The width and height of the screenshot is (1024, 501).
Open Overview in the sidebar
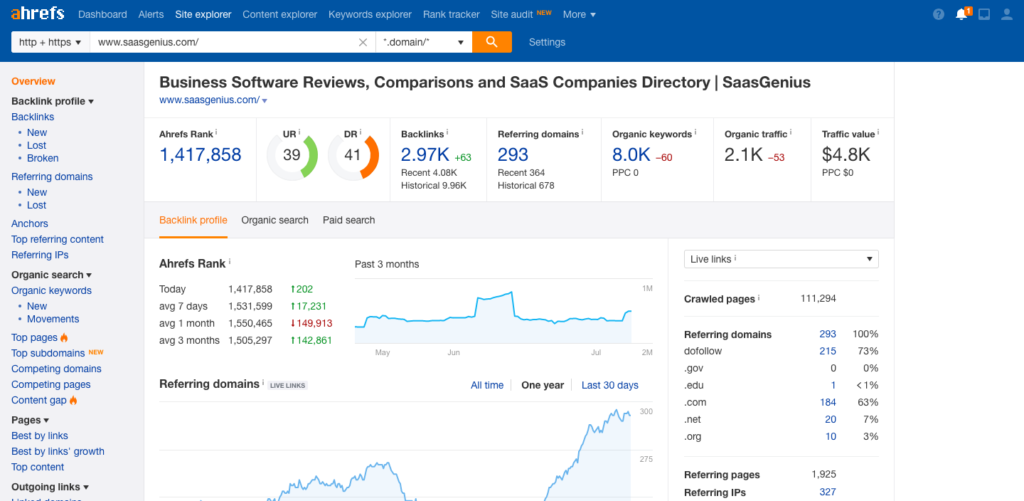(x=33, y=82)
